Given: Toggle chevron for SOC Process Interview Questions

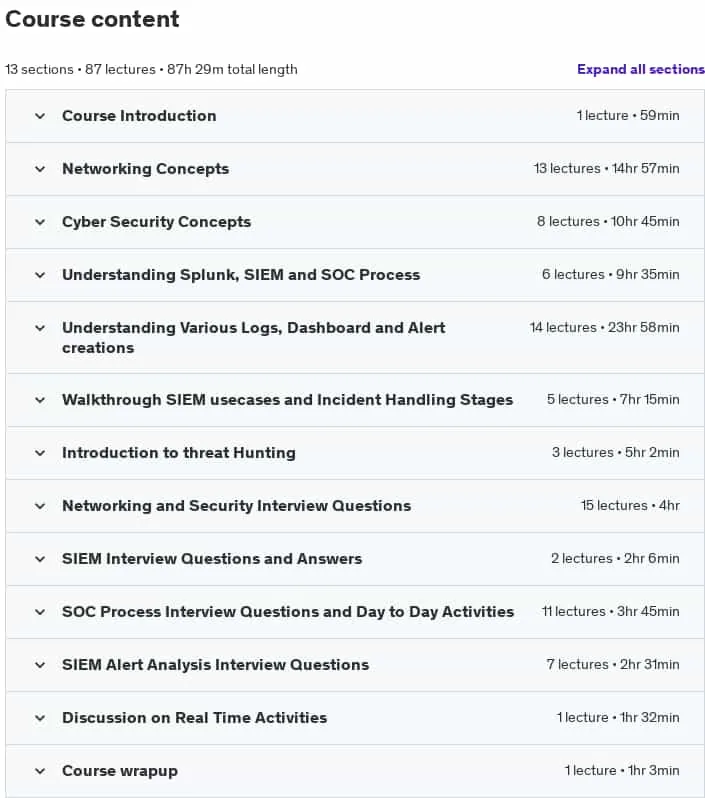Looking at the screenshot, I should [40, 612].
